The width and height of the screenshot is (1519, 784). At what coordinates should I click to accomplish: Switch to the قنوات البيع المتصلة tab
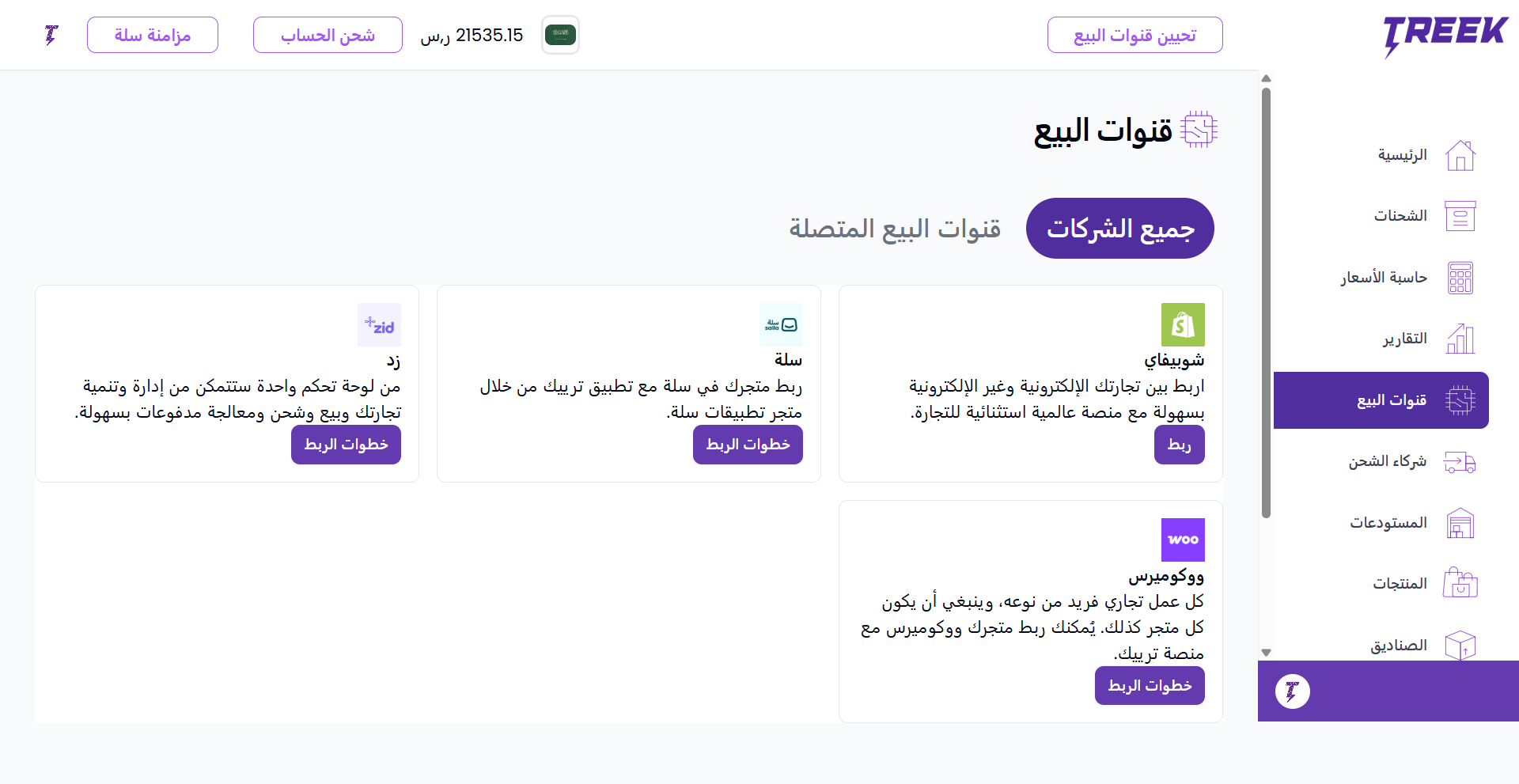coord(894,229)
